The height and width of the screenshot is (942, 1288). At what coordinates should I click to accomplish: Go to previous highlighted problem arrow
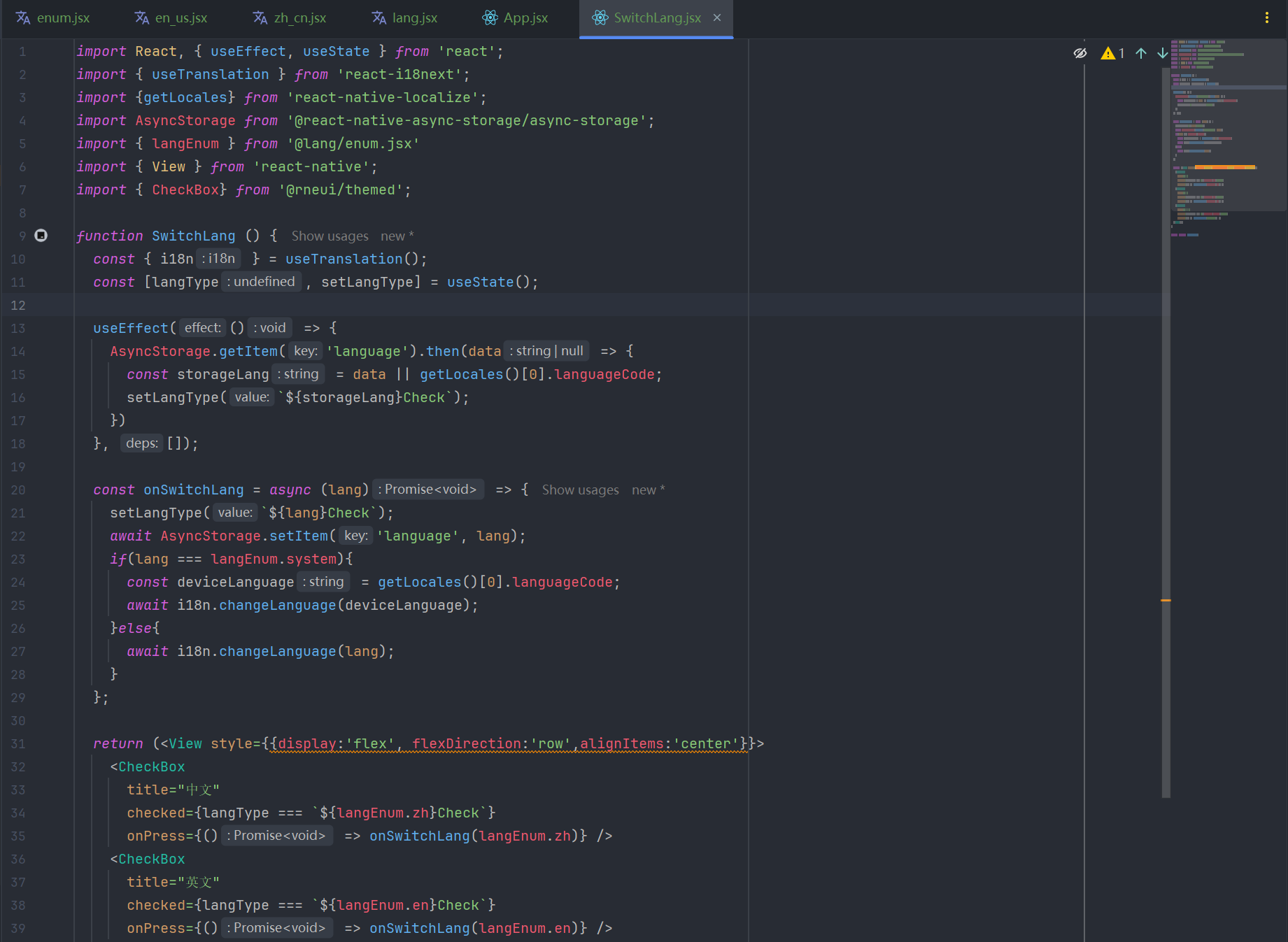[x=1141, y=53]
